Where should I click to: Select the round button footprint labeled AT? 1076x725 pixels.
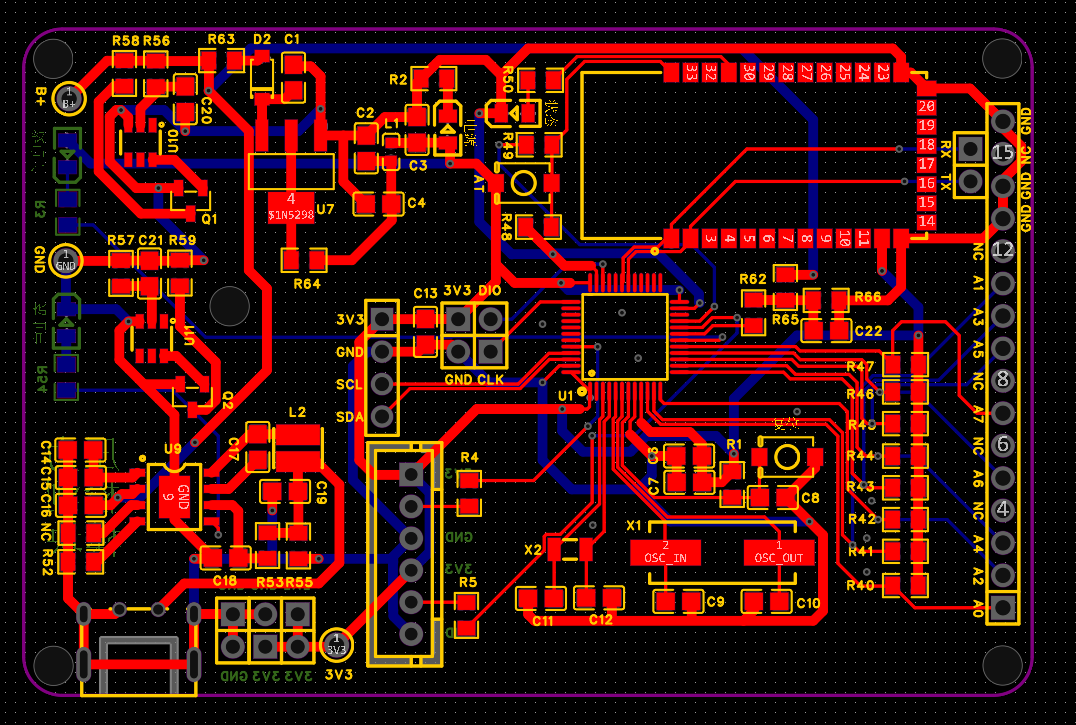(524, 183)
